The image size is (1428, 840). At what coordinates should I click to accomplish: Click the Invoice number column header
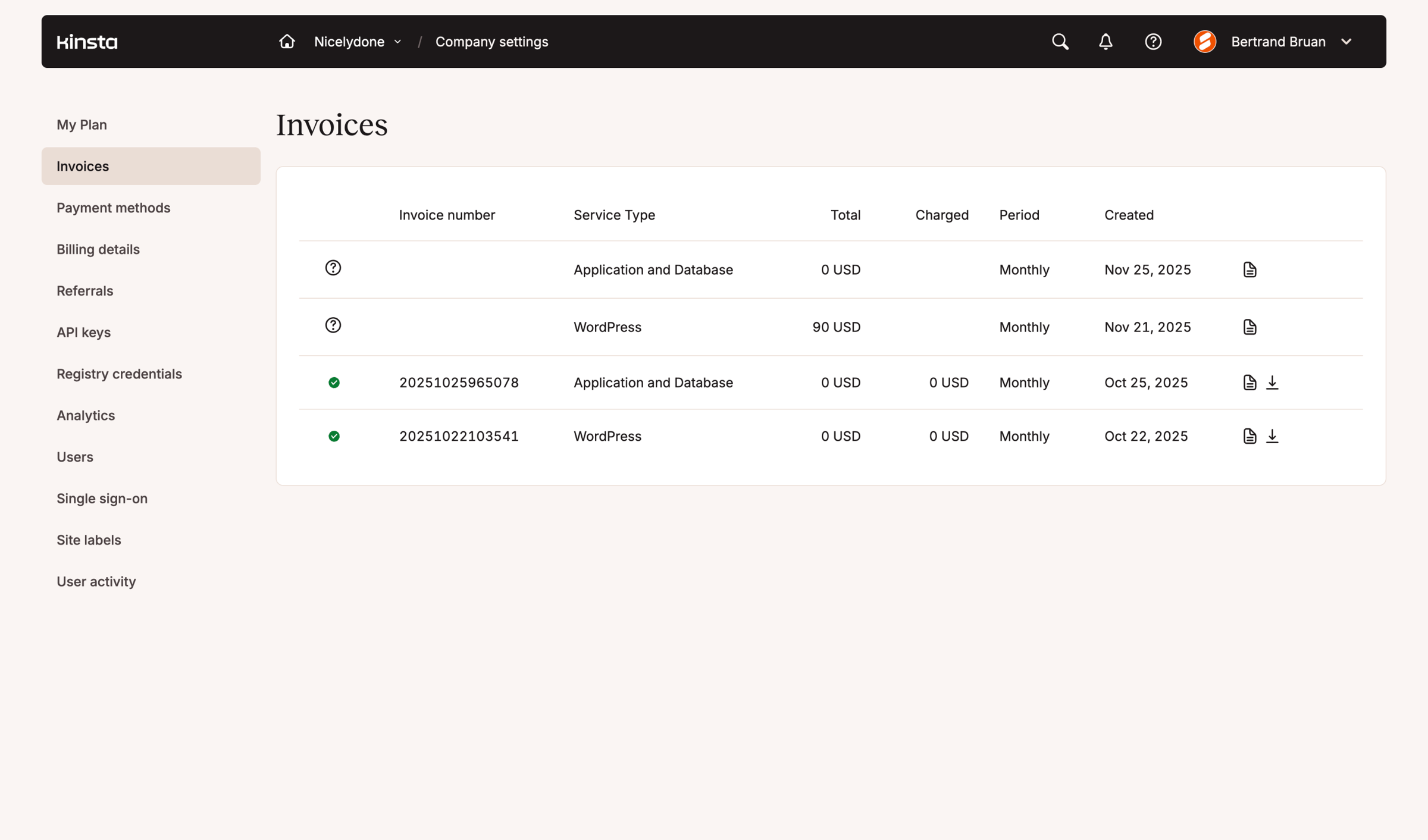(x=446, y=215)
